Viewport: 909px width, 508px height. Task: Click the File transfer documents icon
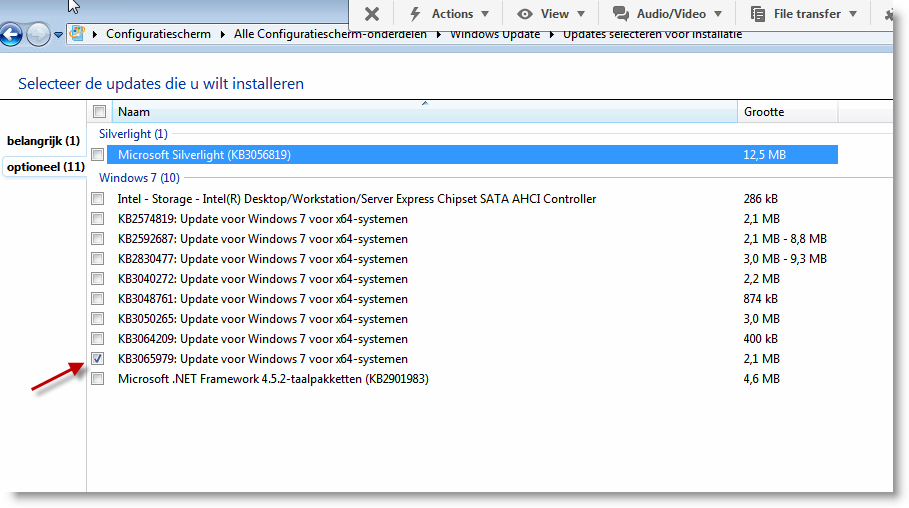point(757,14)
